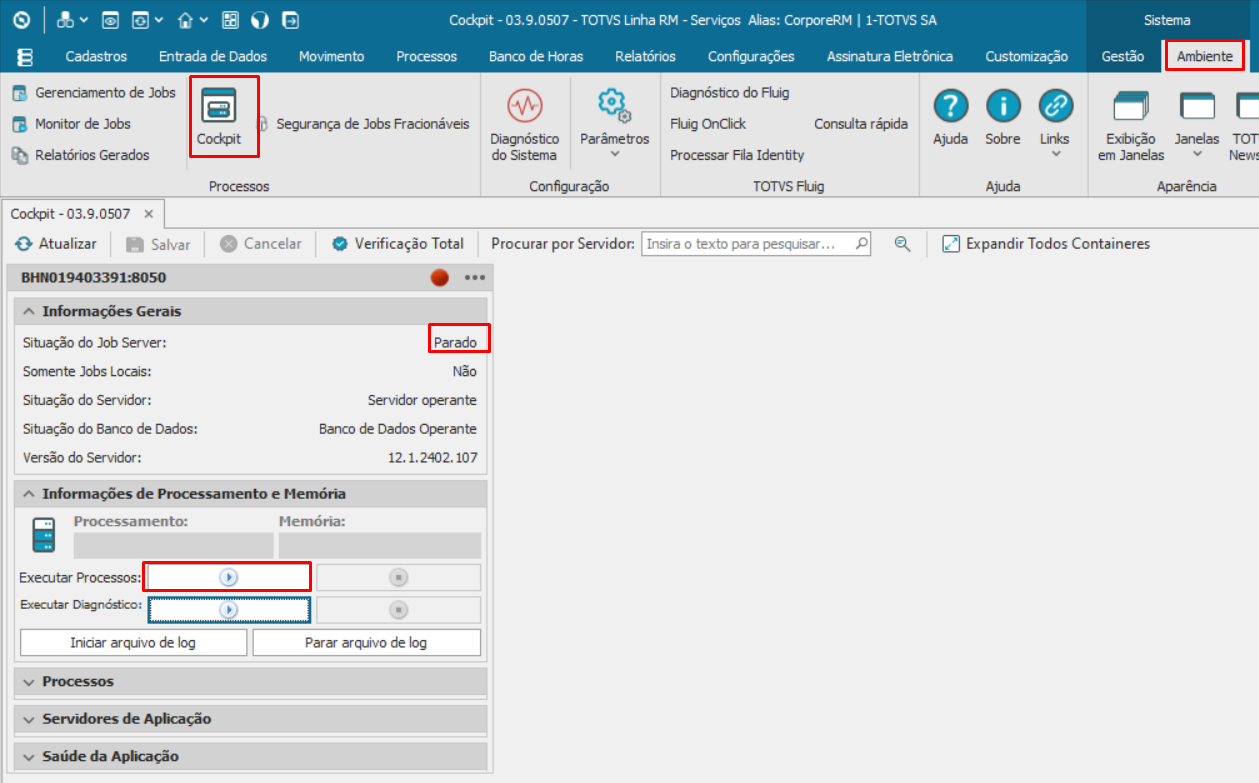
Task: Click the application menu icon left of Cadastros
Action: coord(26,56)
